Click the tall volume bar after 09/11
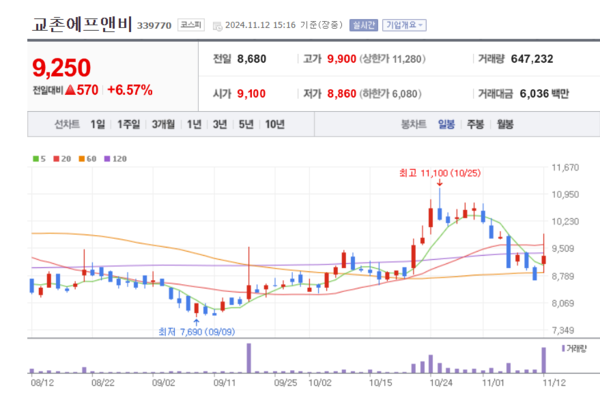Viewport: 600px width, 403px height. pyautogui.click(x=249, y=358)
